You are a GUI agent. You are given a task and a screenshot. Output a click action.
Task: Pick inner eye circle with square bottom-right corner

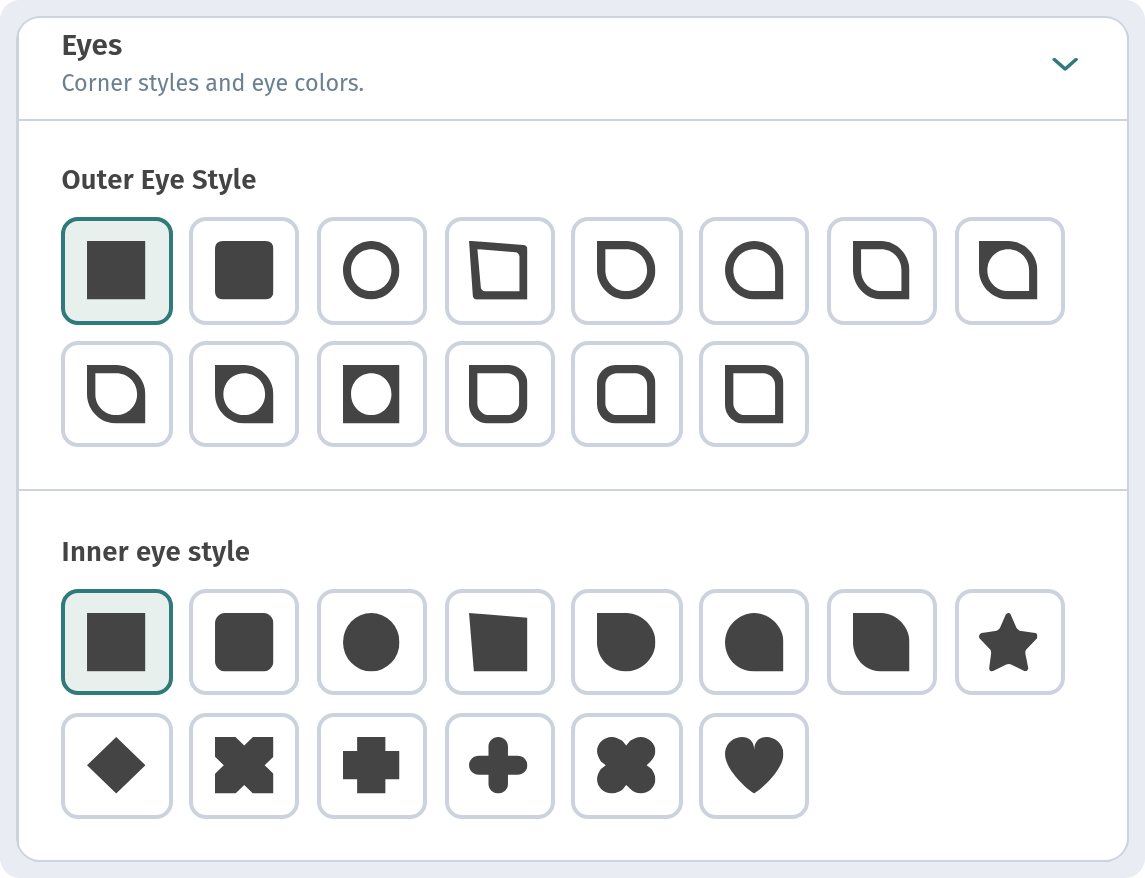[754, 642]
